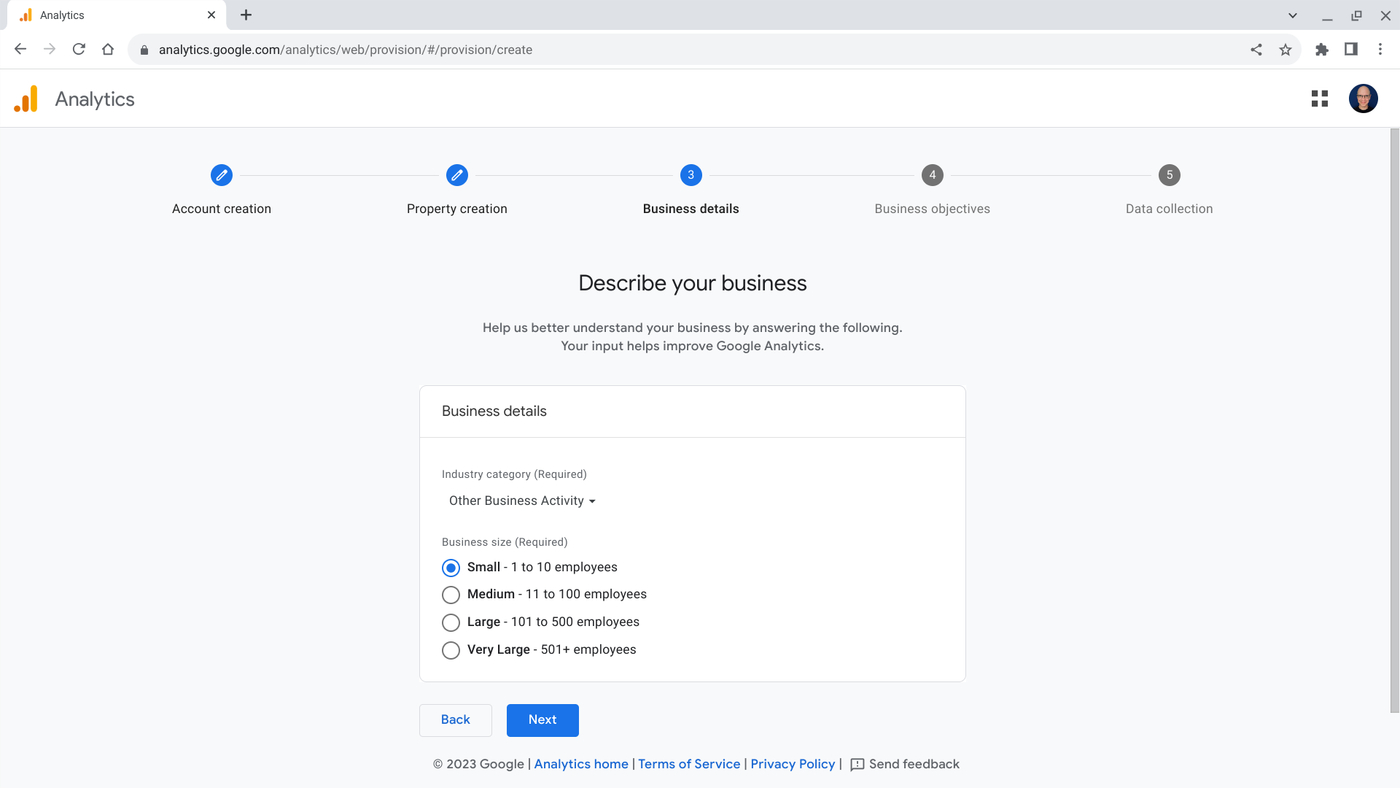Expand the browser tab search chevron
1400x788 pixels.
[x=1292, y=15]
